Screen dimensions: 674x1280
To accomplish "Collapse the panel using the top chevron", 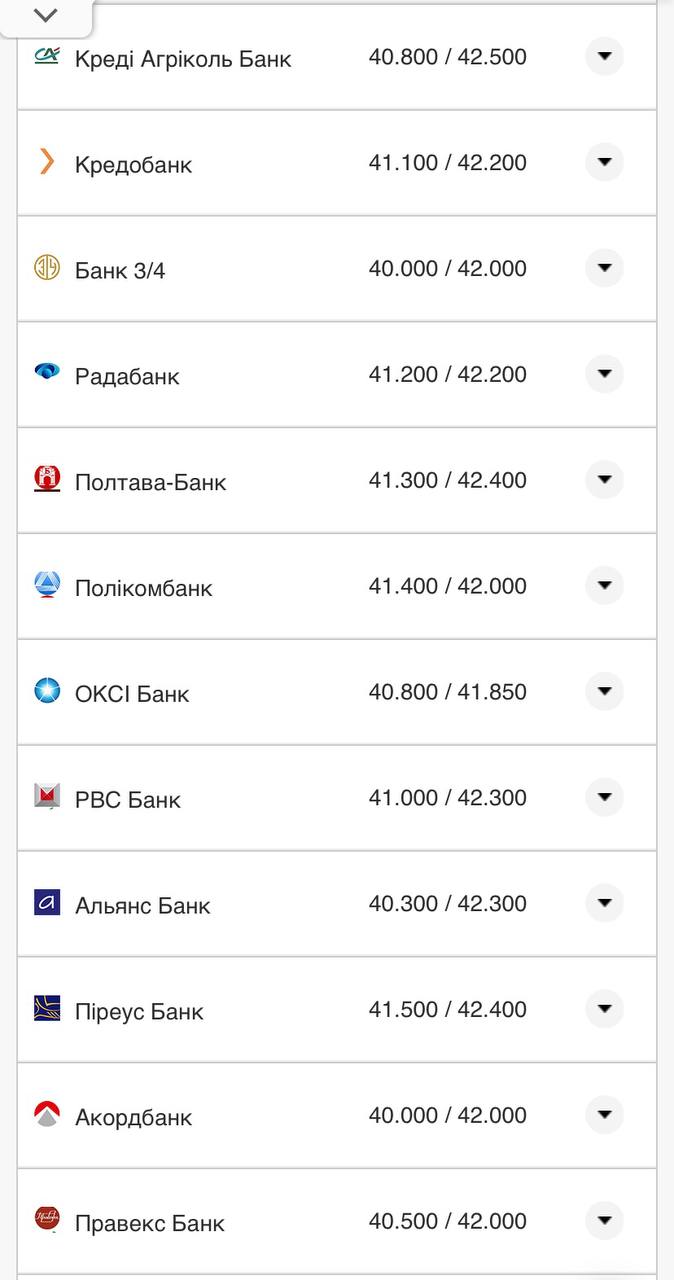I will click(x=46, y=16).
